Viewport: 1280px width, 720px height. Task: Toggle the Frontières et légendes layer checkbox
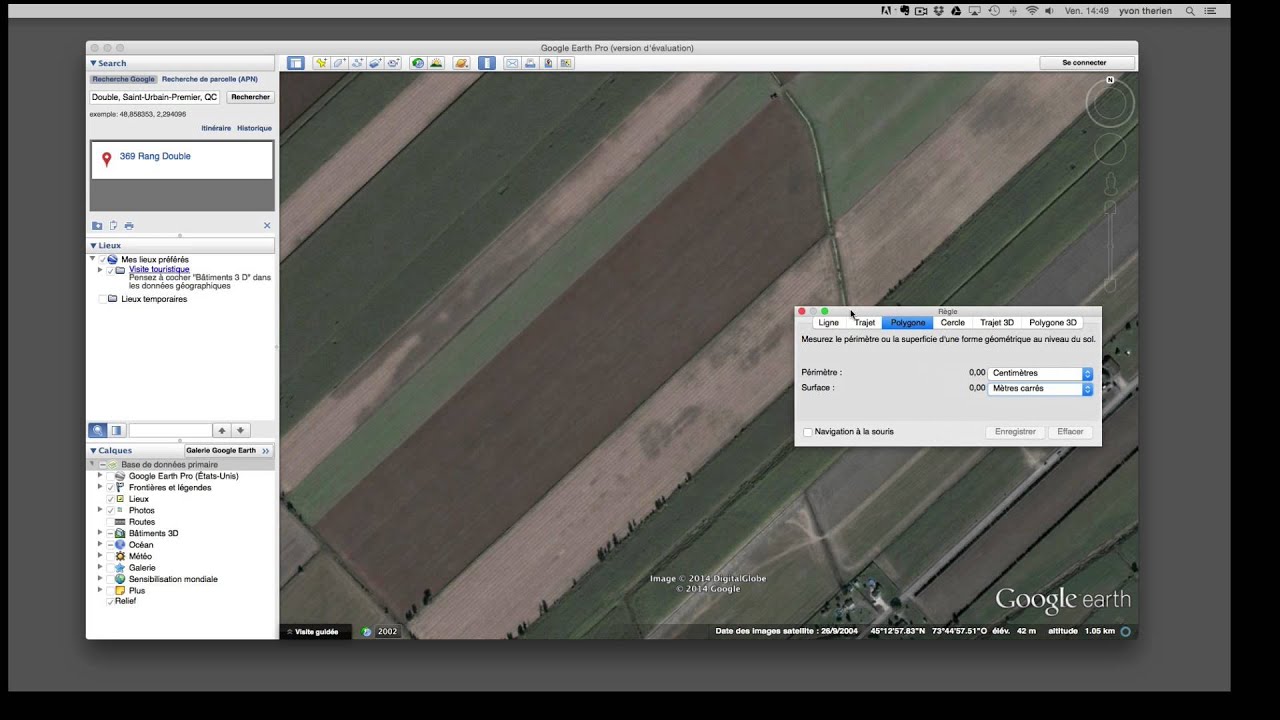(x=110, y=487)
